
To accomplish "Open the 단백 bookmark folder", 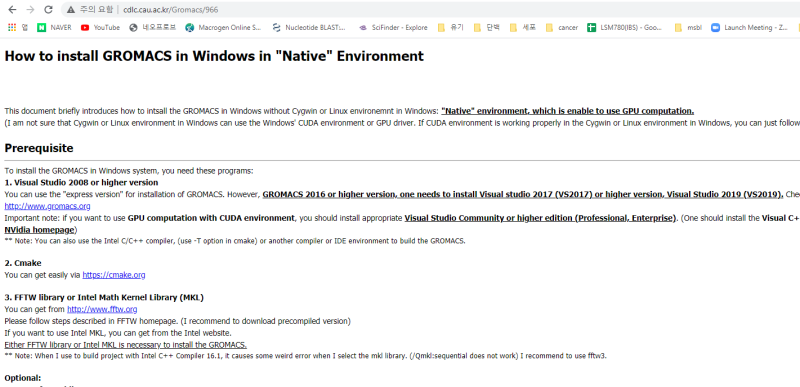I will (x=486, y=28).
